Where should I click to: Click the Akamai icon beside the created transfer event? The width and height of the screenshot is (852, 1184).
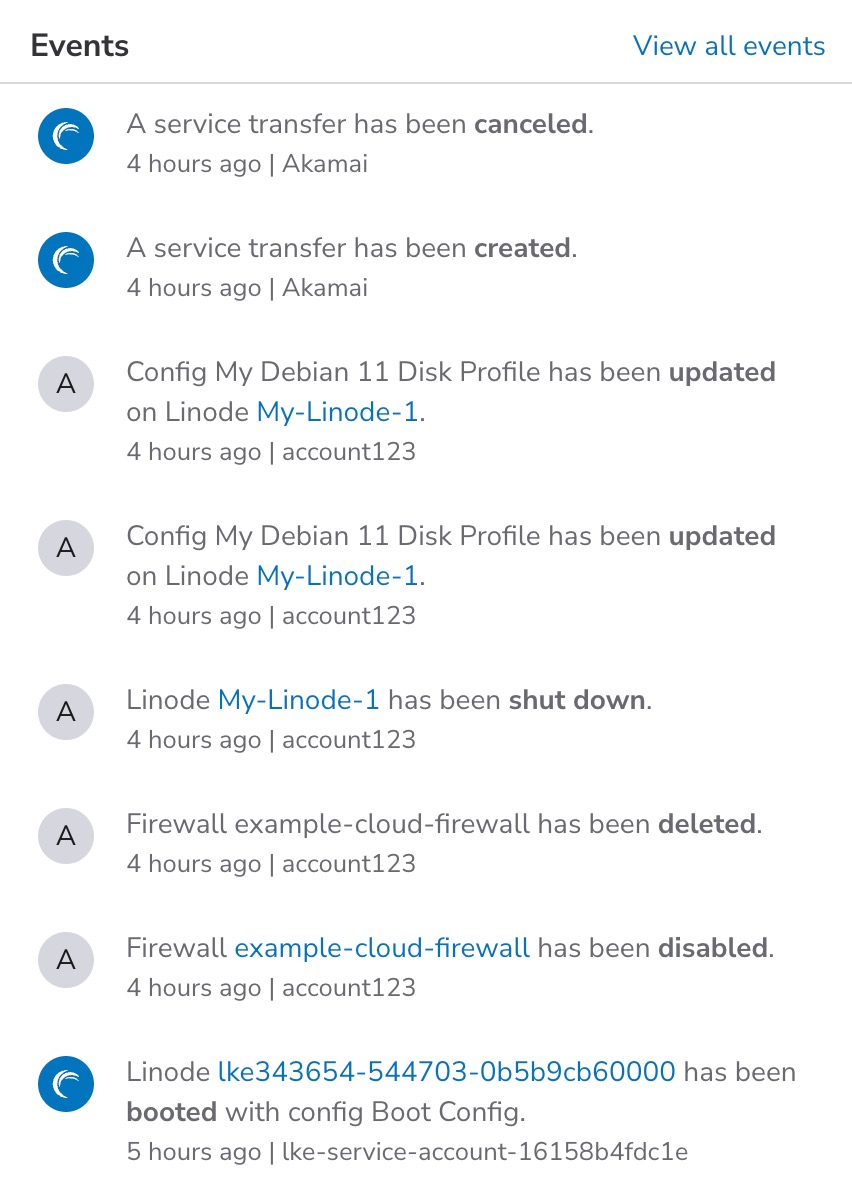pos(66,261)
